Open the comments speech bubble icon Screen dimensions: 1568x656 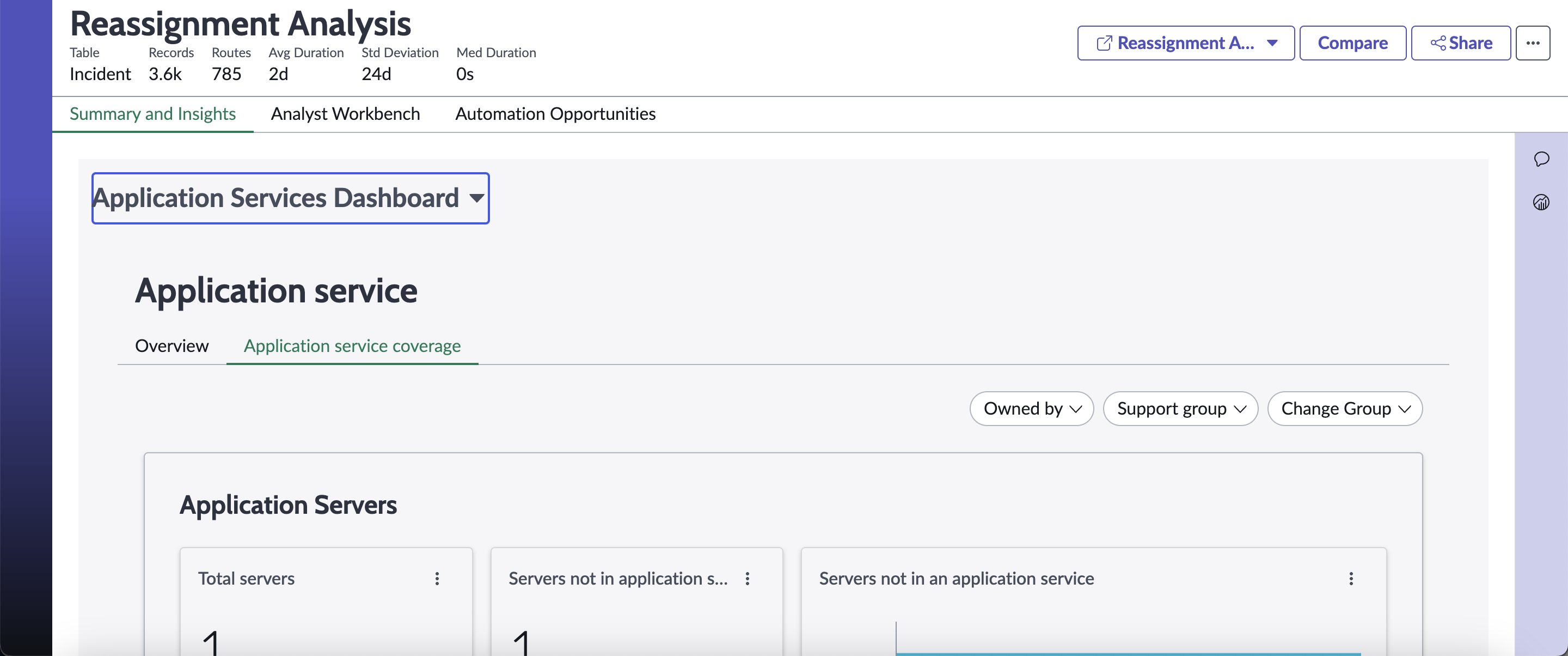(1541, 159)
